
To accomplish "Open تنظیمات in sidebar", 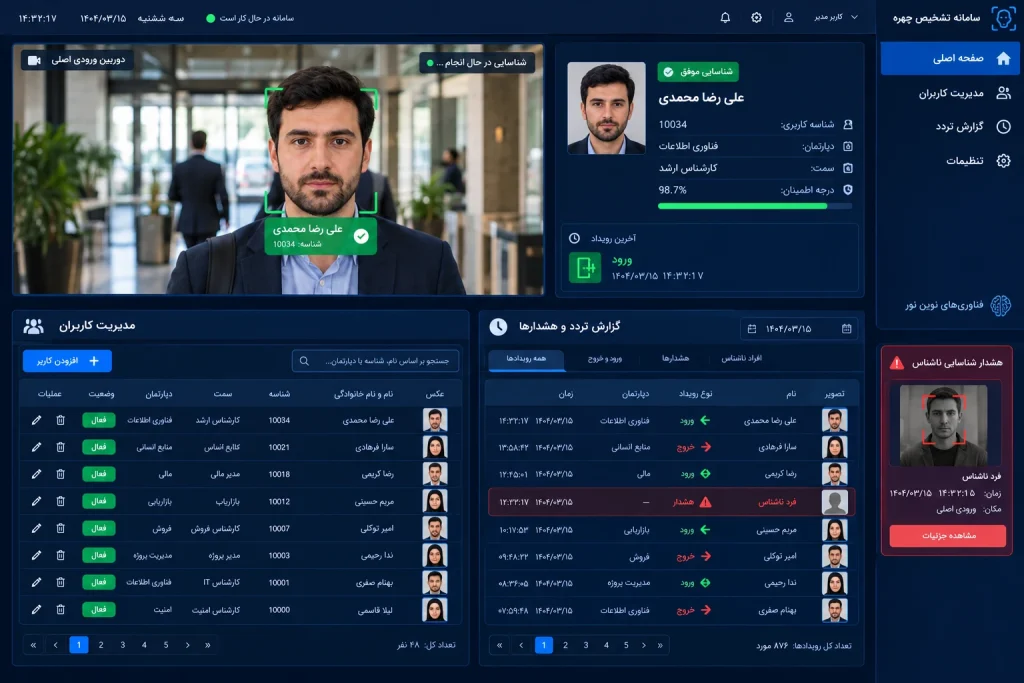I will tap(950, 161).
